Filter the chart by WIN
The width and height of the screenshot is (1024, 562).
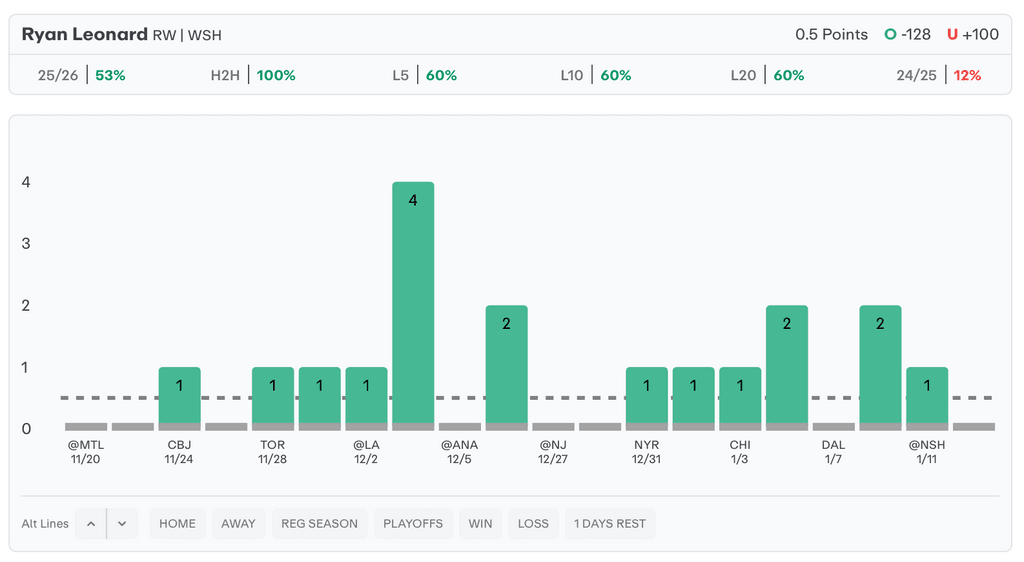pyautogui.click(x=480, y=523)
